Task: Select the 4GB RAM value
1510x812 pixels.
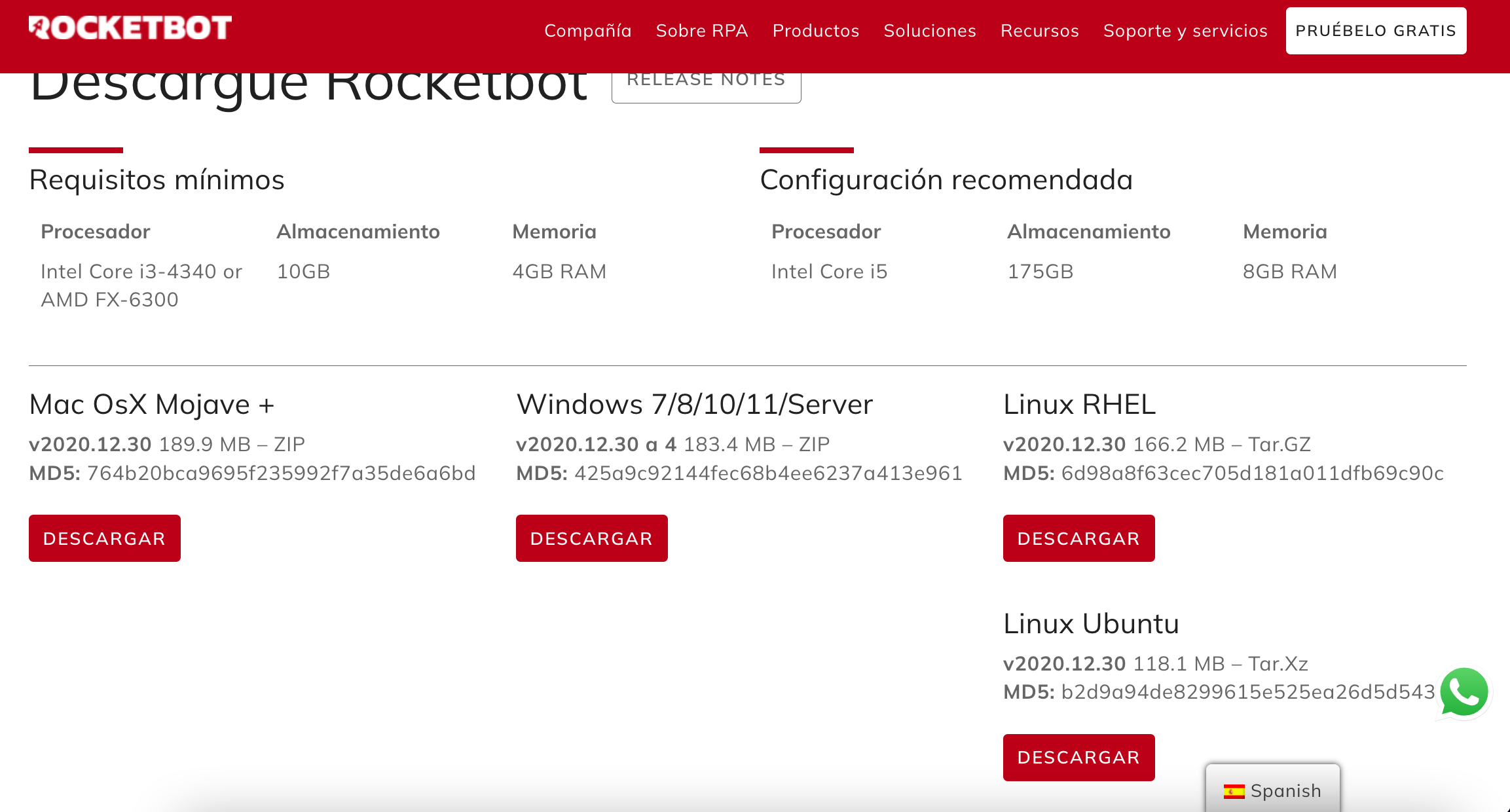Action: 559,272
